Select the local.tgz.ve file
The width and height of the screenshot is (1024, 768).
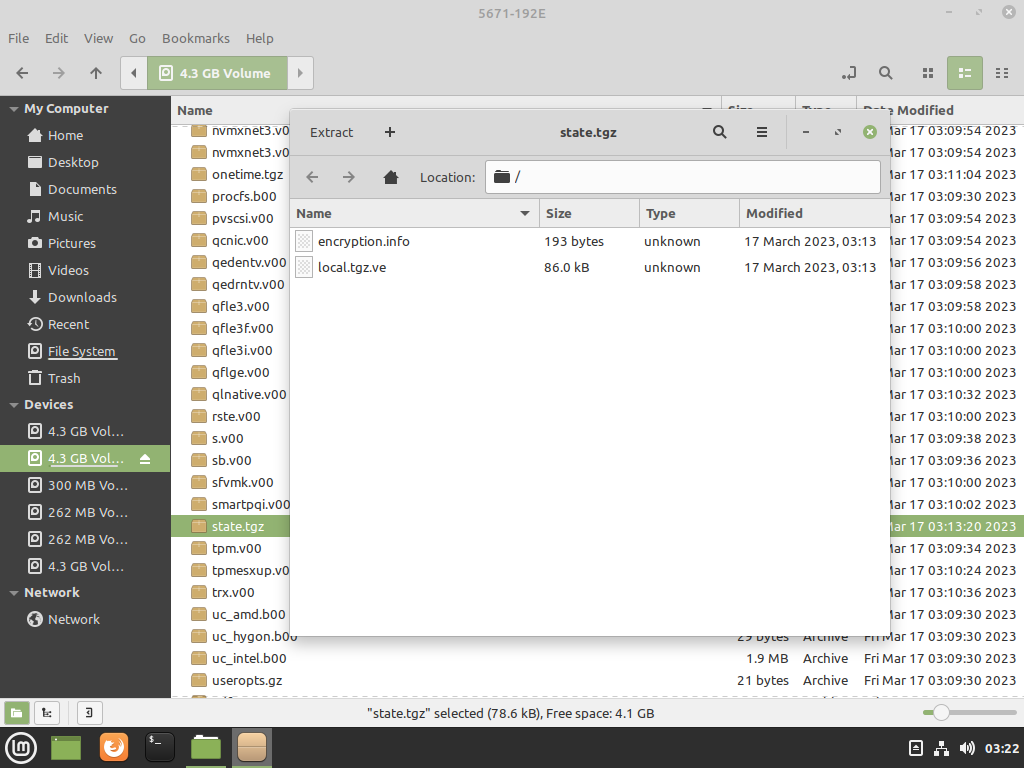(x=352, y=267)
